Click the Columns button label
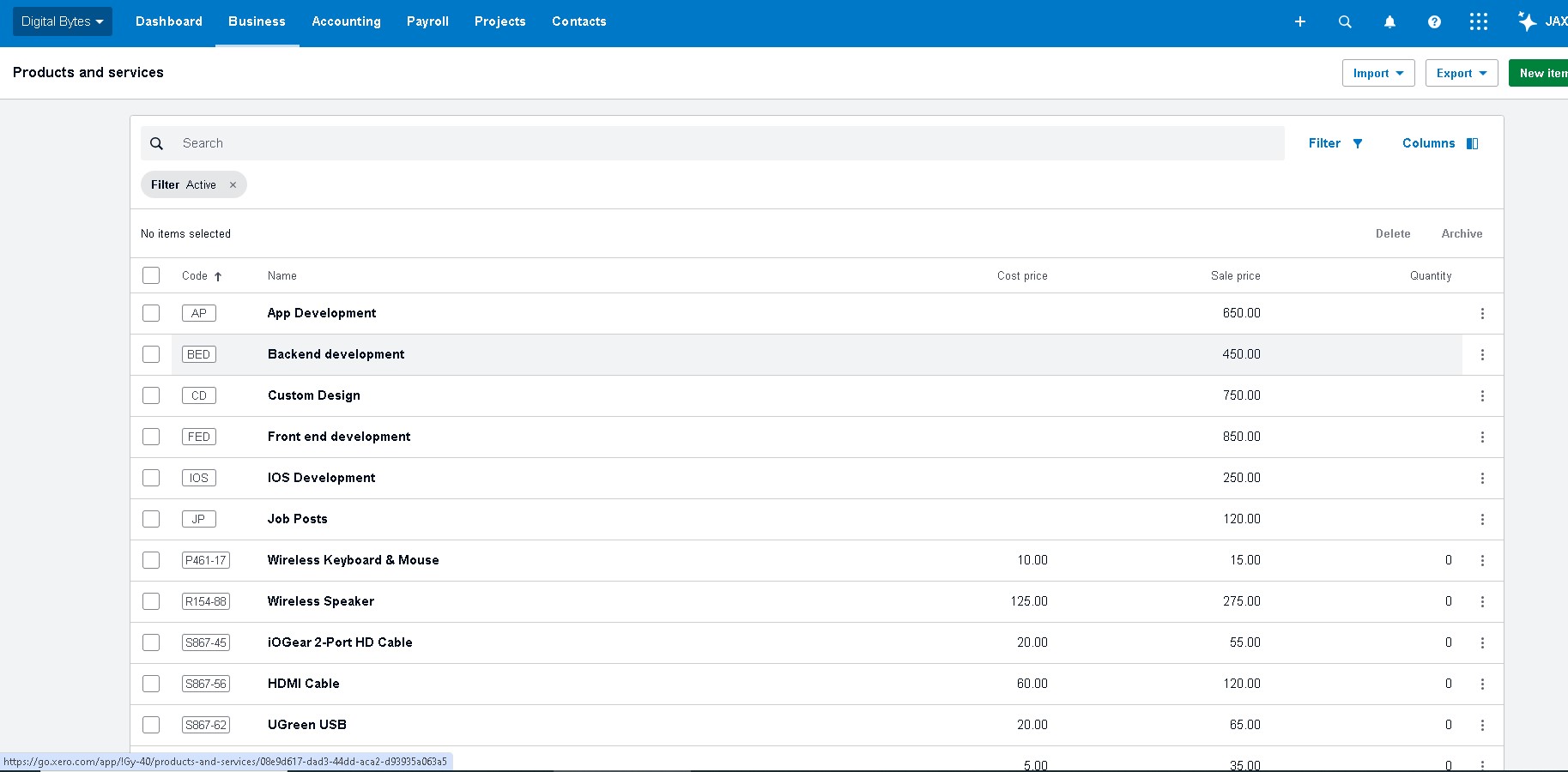 [x=1428, y=143]
